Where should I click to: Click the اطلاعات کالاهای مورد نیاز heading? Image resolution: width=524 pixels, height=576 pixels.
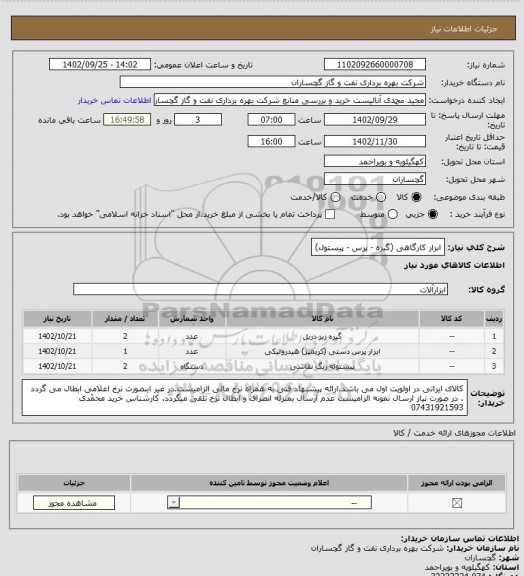tap(454, 265)
